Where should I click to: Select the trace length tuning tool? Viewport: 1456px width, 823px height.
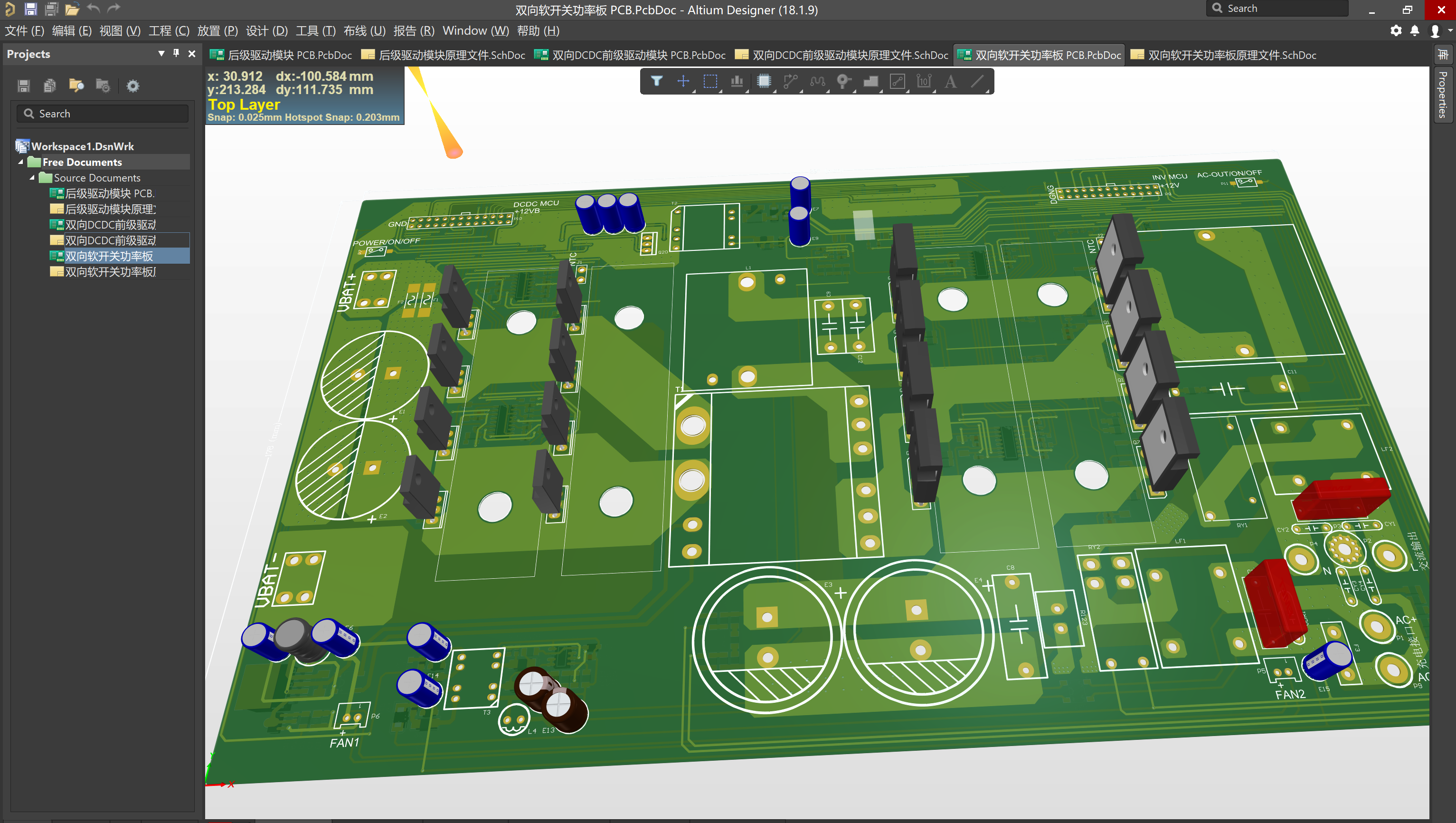(817, 81)
